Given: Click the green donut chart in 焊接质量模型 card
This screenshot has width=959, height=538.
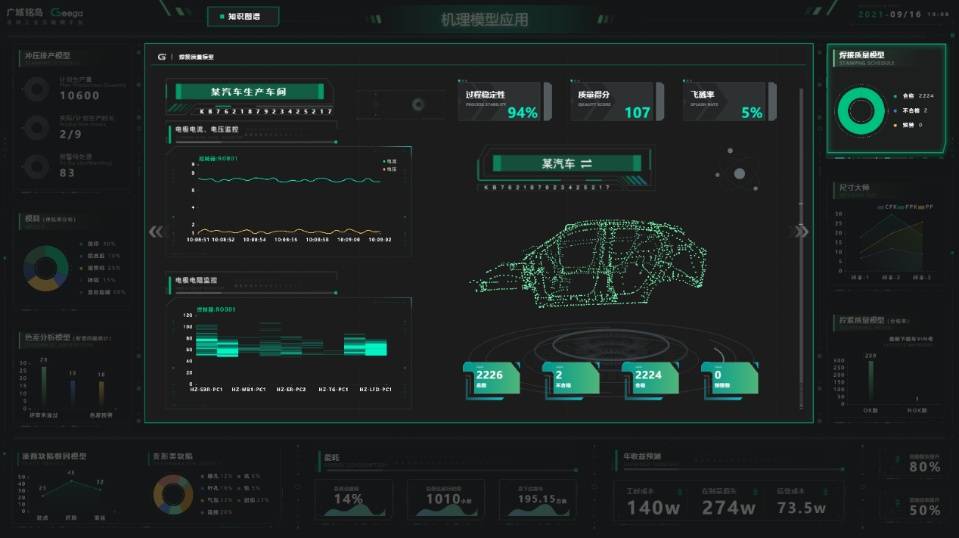Looking at the screenshot, I should click(861, 111).
